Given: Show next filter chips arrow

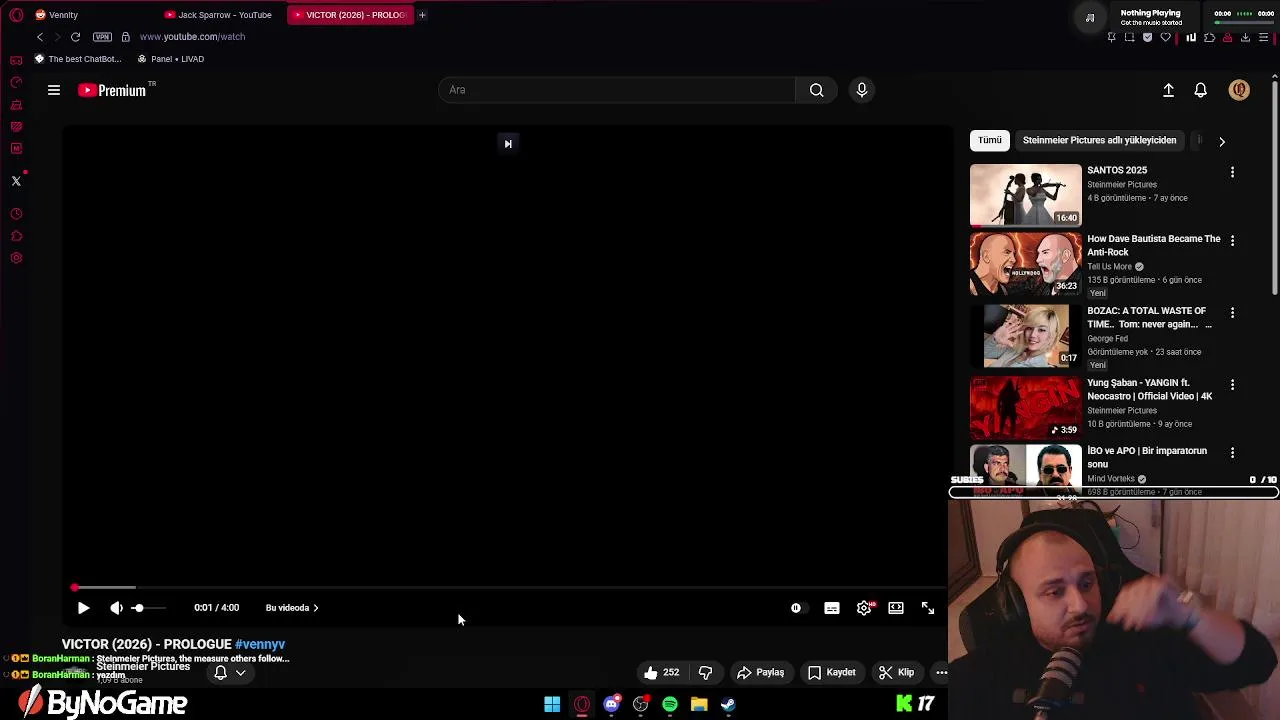Looking at the screenshot, I should [x=1221, y=141].
